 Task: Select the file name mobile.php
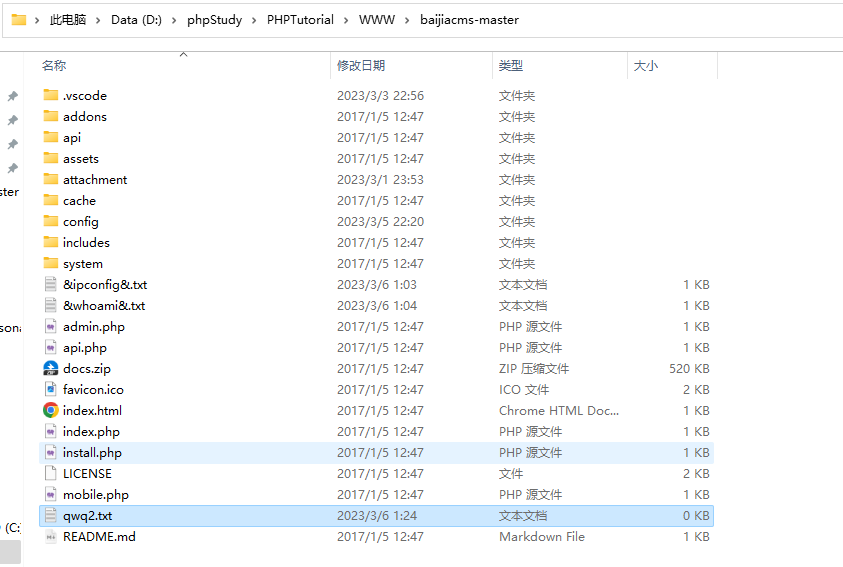tap(96, 495)
